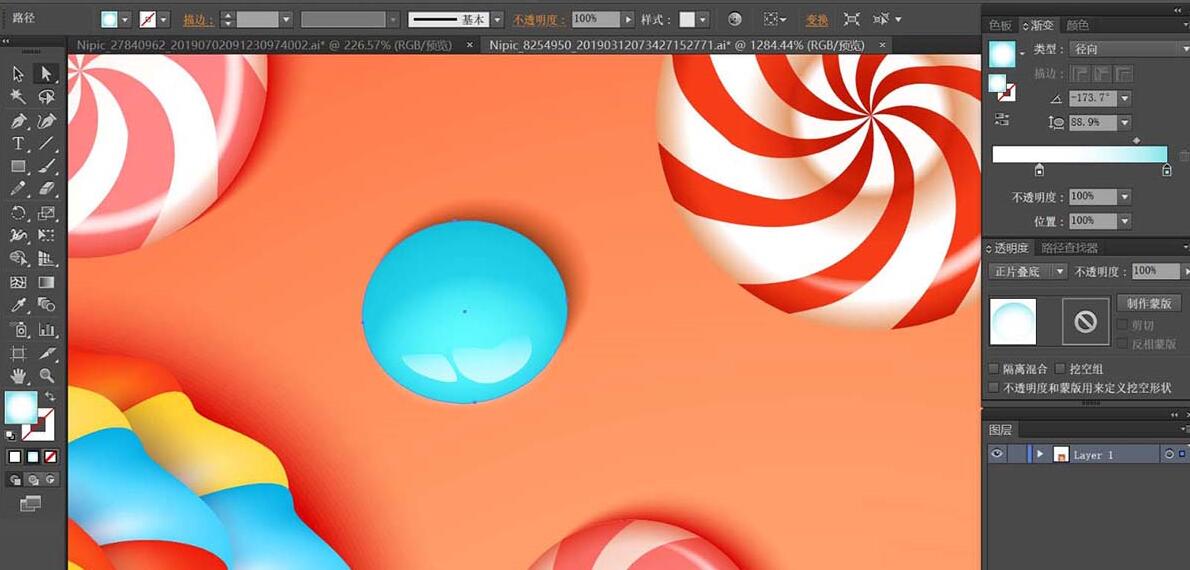Screen dimensions: 1190x570
Task: Select the Paintbrush tool
Action: tap(47, 166)
